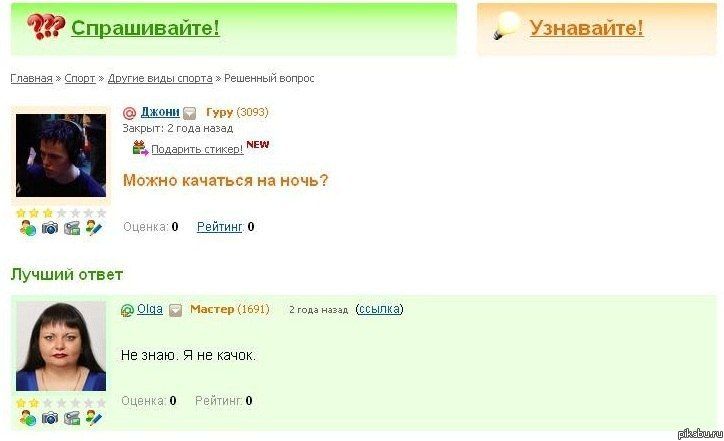Viewport: 724px width, 441px height.
Task: Open message icon next to Olga
Action: click(x=175, y=310)
